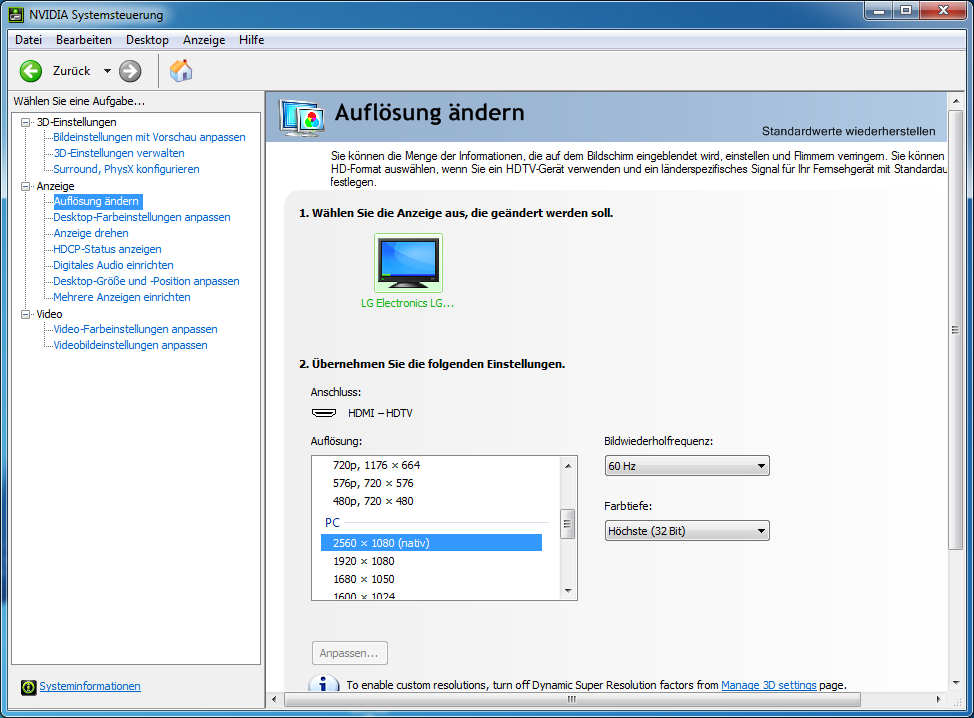Screen dimensions: 974x718
Task: Select Auflösung ändern in the tree
Action: click(97, 201)
